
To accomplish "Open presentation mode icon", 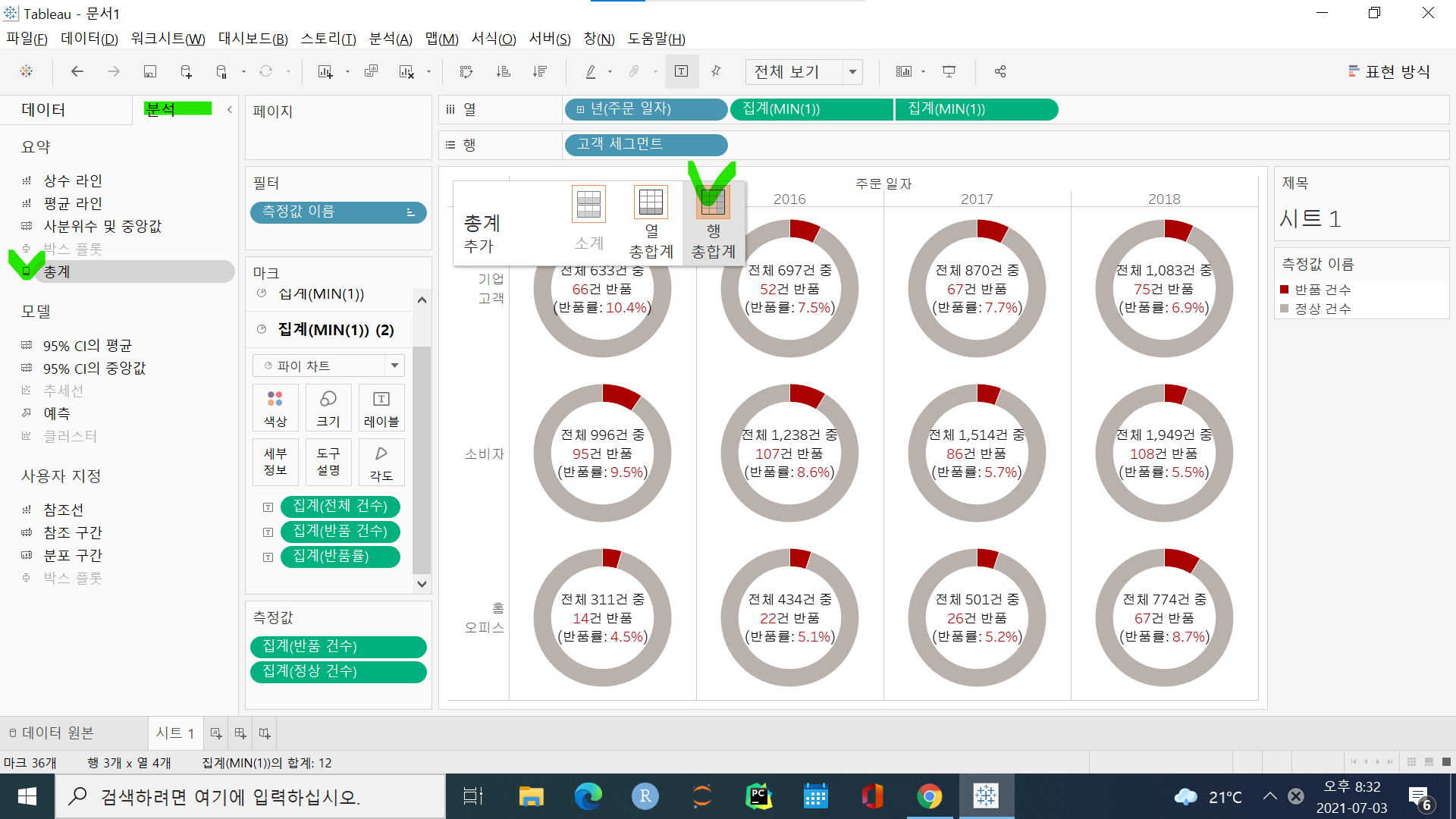I will click(x=949, y=71).
